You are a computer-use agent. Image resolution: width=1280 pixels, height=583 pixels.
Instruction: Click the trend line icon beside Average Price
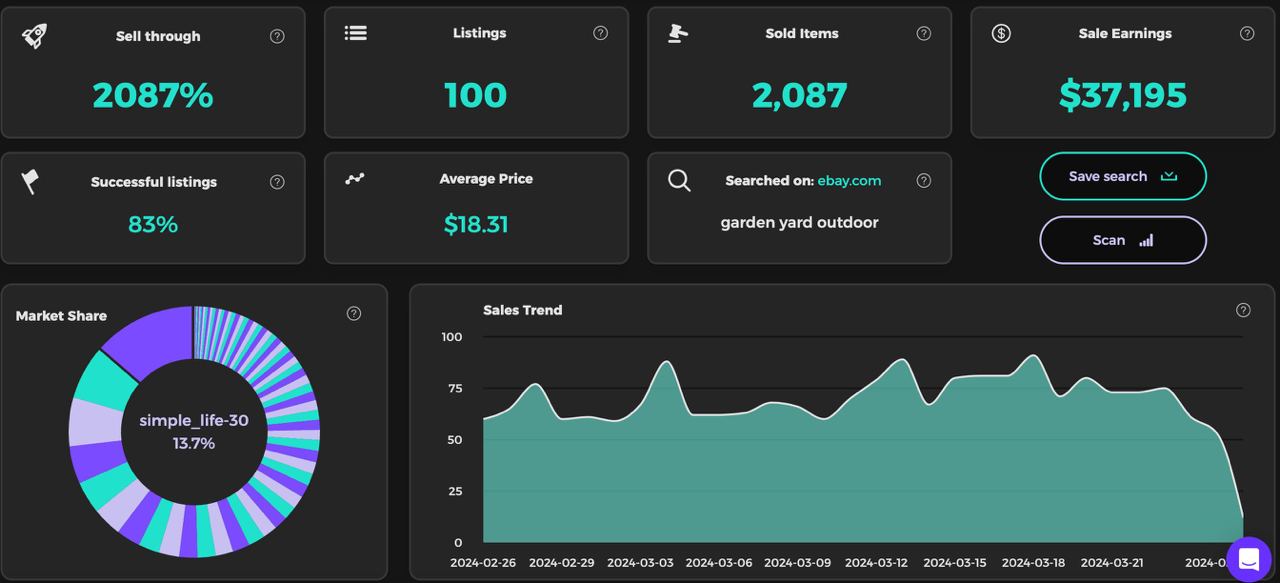coord(355,179)
